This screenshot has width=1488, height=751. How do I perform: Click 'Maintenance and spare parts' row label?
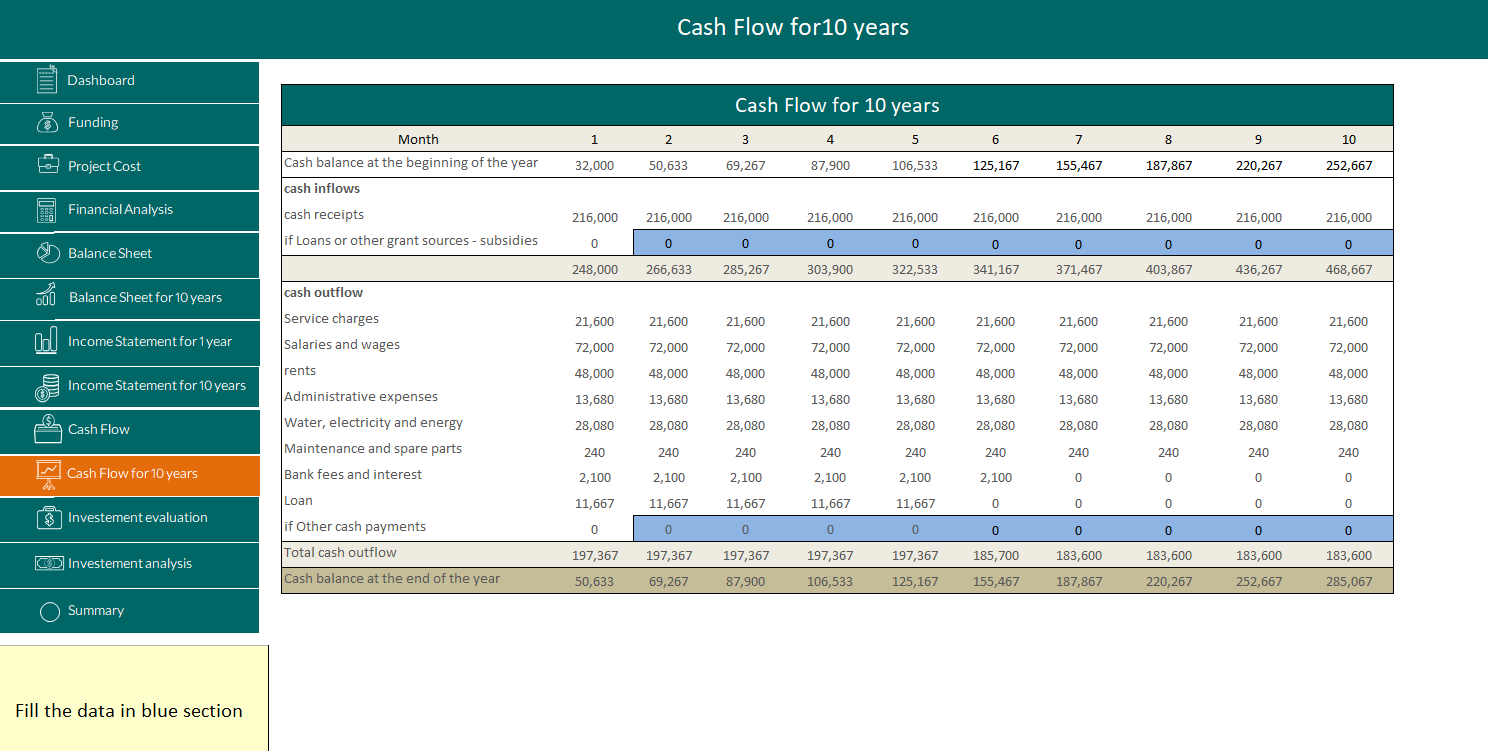(x=373, y=449)
